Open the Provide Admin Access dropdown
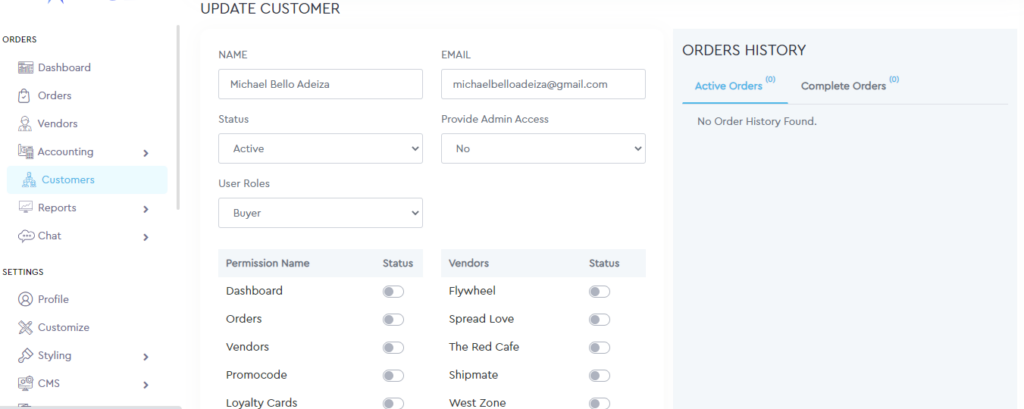 (543, 148)
